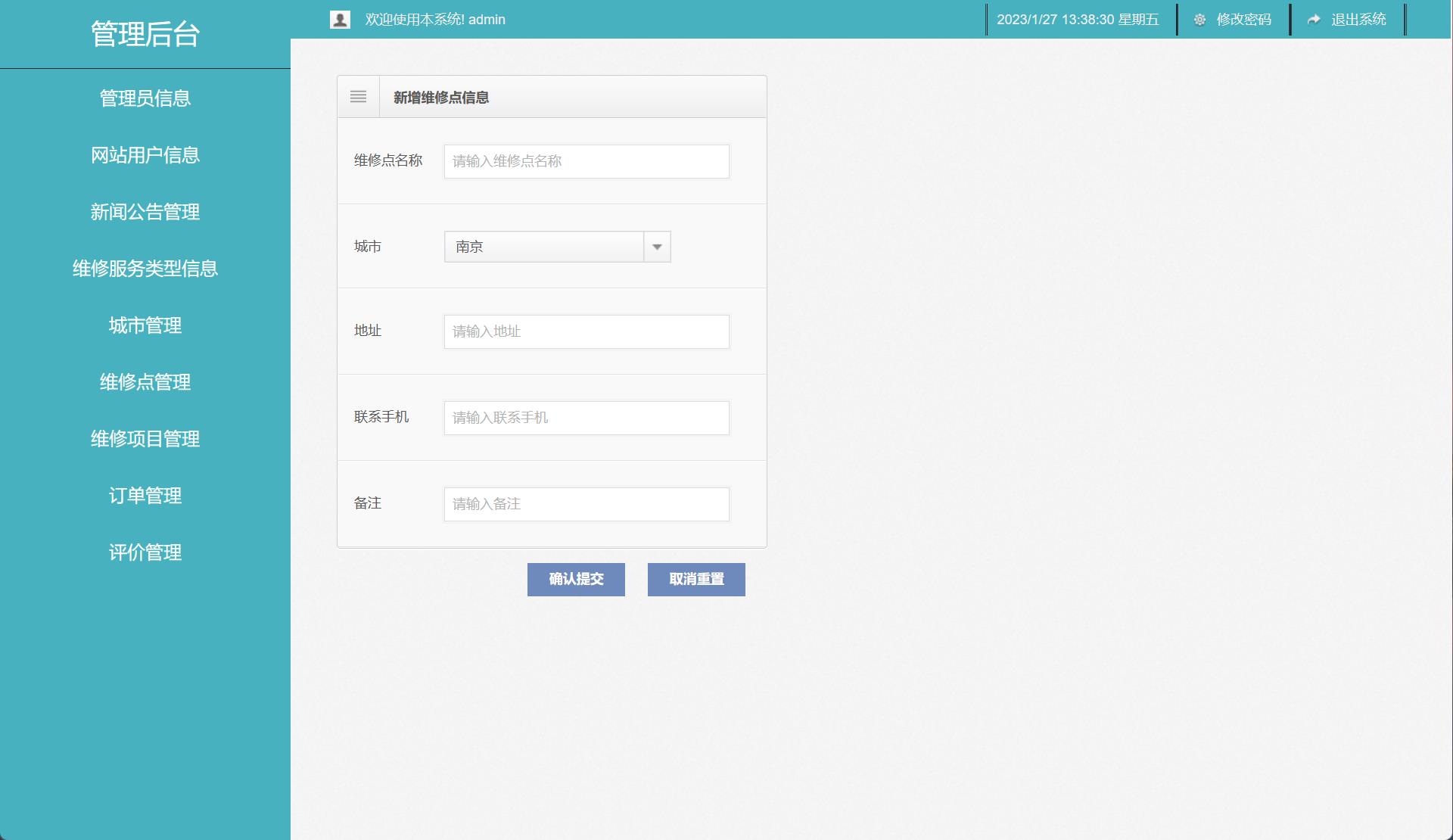This screenshot has height=840, width=1453.
Task: Open the 南京 city combo box
Action: tap(544, 247)
